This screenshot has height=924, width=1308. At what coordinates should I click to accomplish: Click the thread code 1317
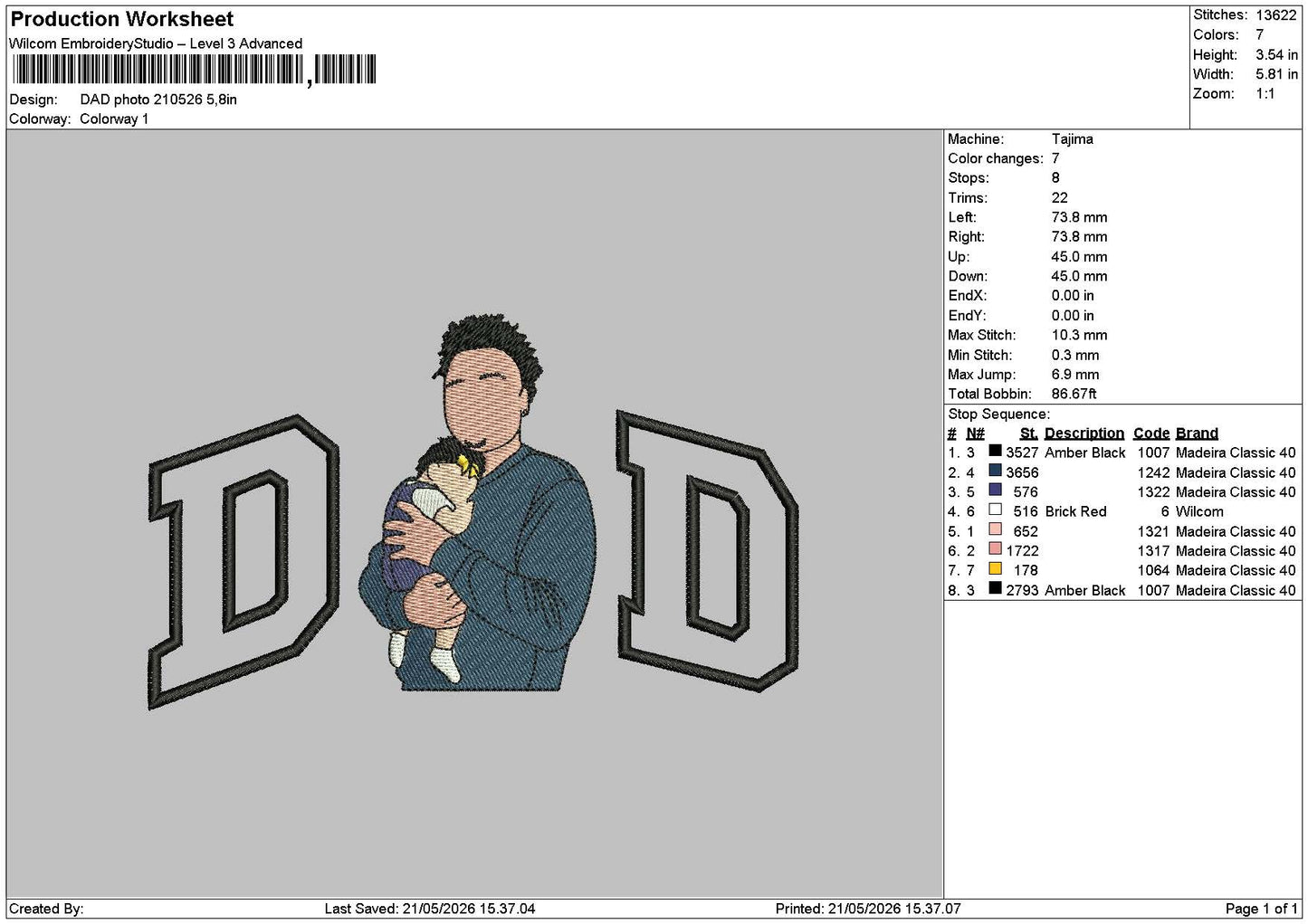1153,550
